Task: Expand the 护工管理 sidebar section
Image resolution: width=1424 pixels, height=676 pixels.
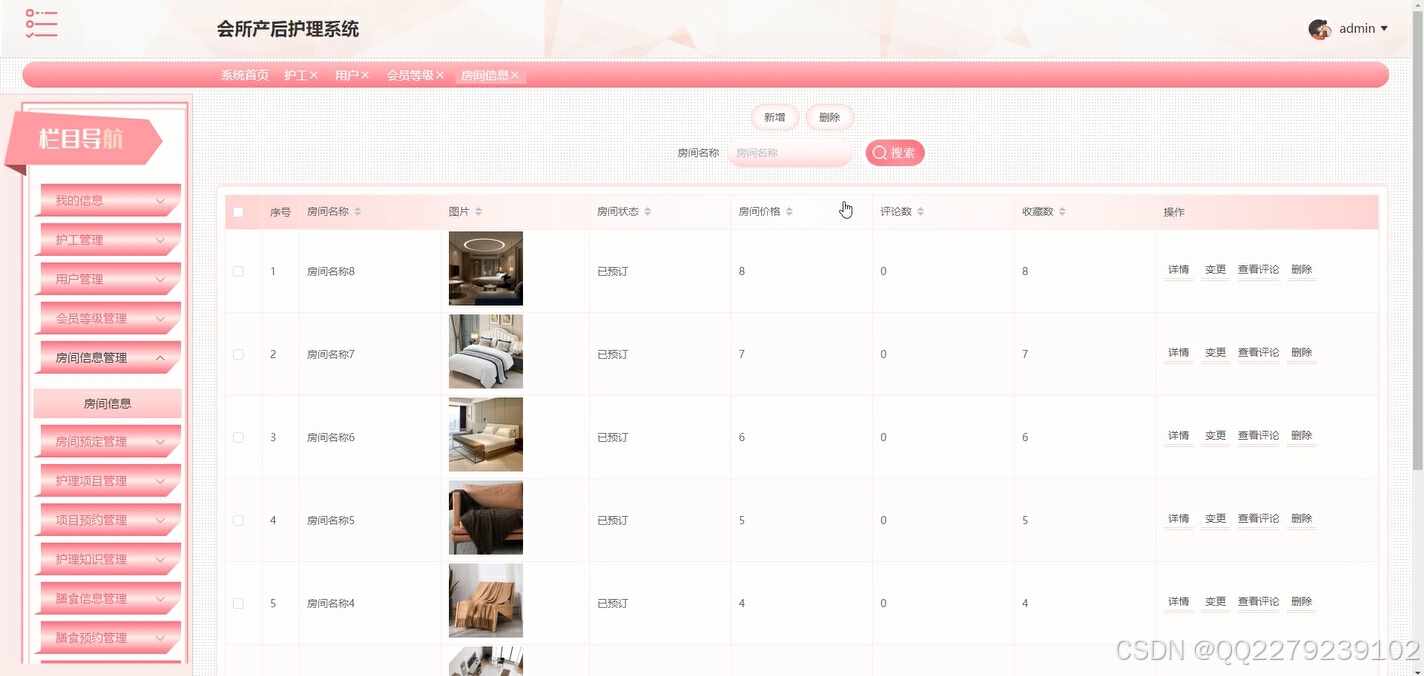Action: tap(108, 240)
